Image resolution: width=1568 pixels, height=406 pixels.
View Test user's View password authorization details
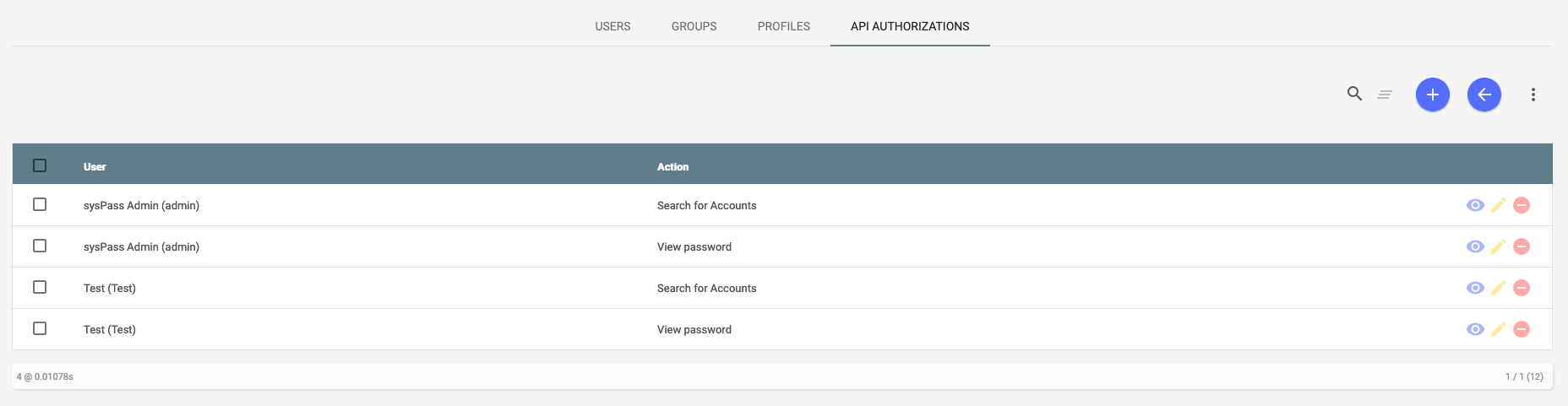1475,329
